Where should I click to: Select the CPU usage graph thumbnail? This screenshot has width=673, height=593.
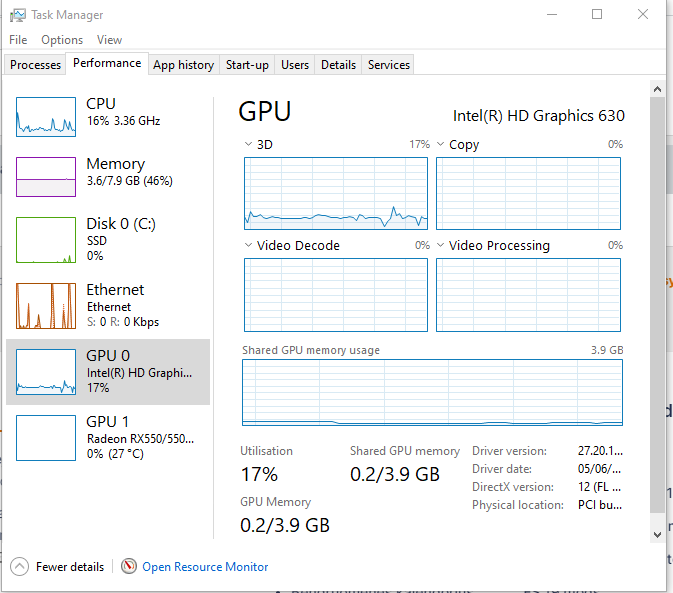[x=46, y=117]
